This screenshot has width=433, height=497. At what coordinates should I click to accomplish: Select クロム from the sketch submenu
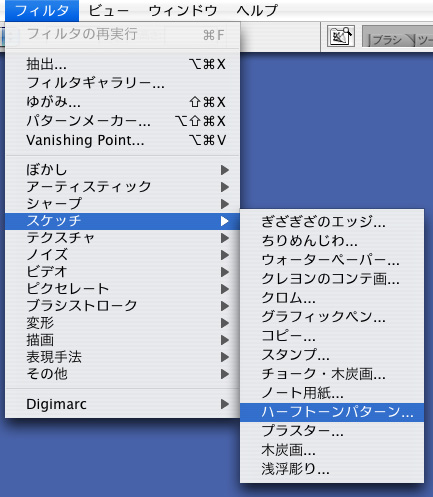[332, 298]
